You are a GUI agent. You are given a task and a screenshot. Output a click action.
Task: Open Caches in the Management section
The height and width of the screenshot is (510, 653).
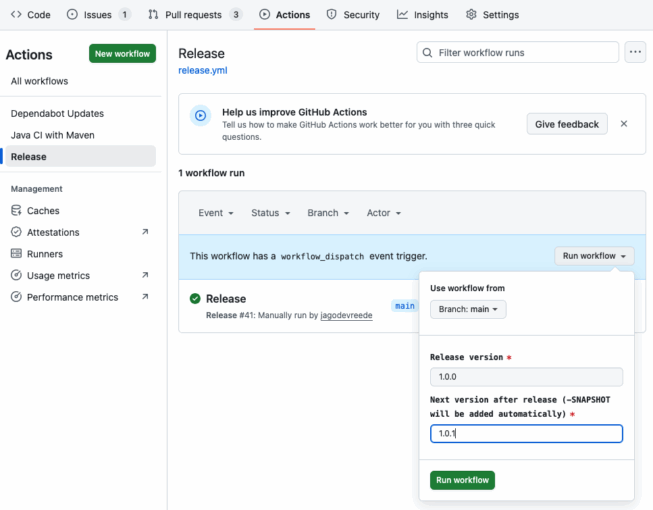[x=43, y=211]
